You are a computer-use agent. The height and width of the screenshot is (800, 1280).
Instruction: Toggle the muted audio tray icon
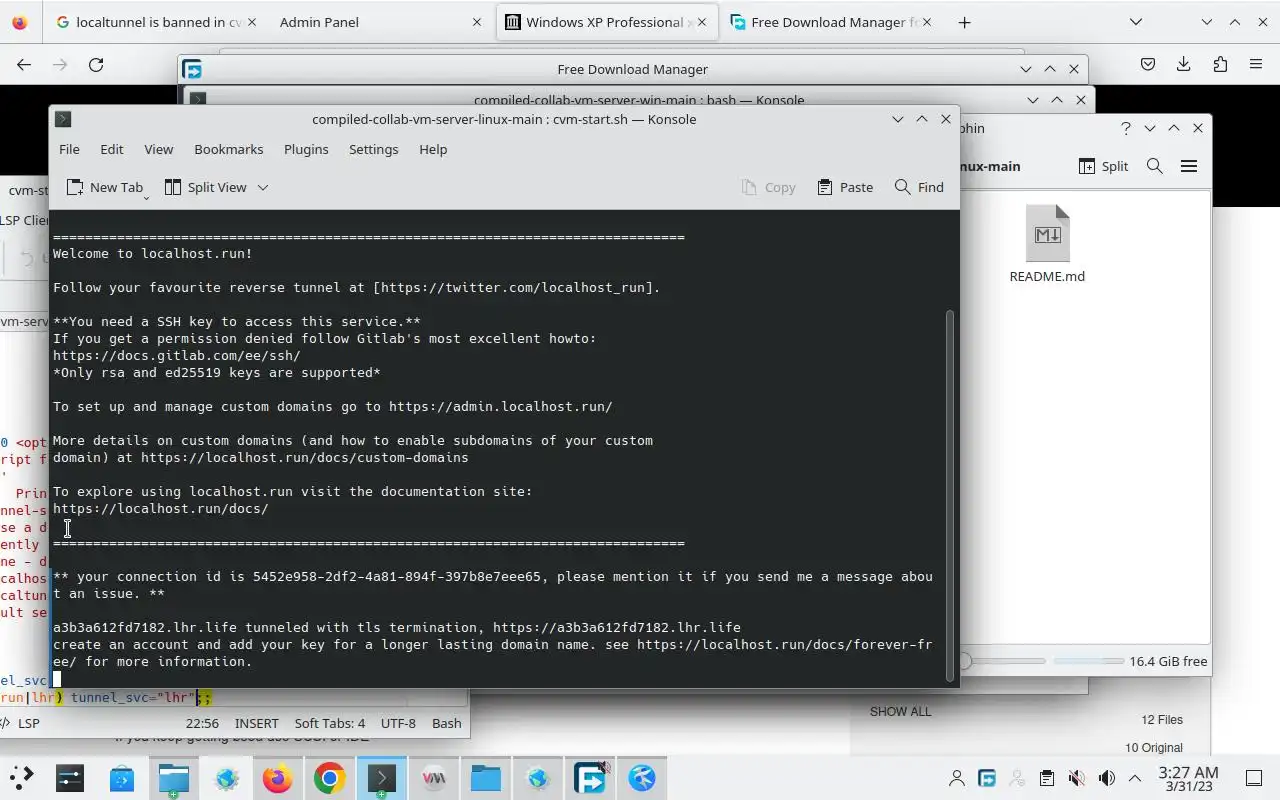point(1076,778)
